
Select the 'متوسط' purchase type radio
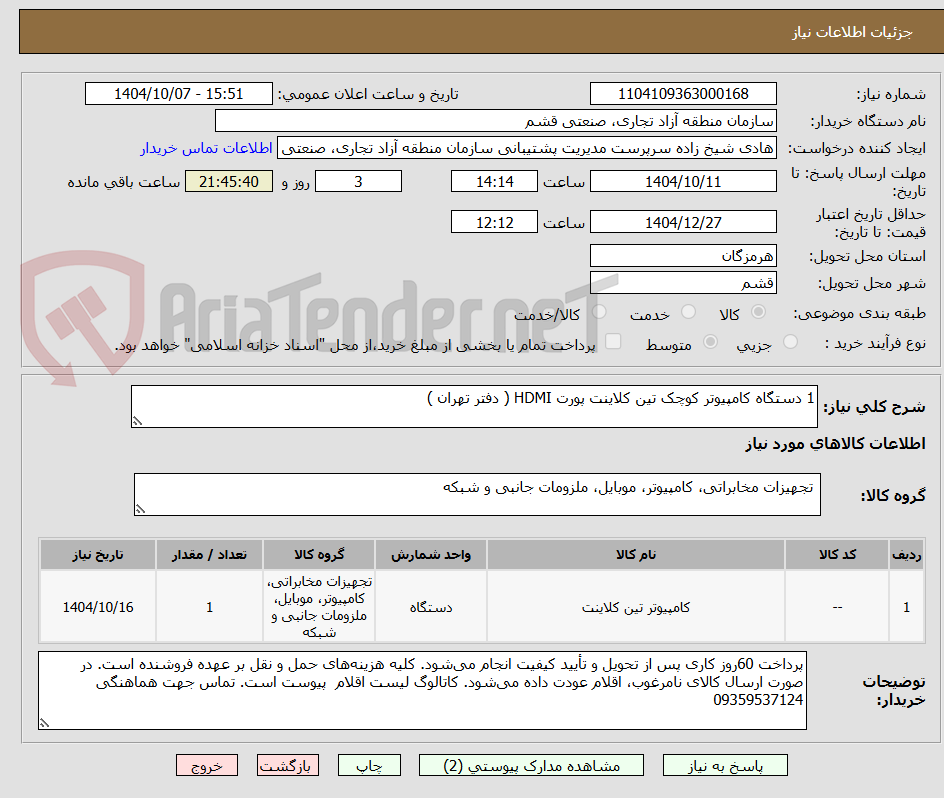[x=710, y=342]
